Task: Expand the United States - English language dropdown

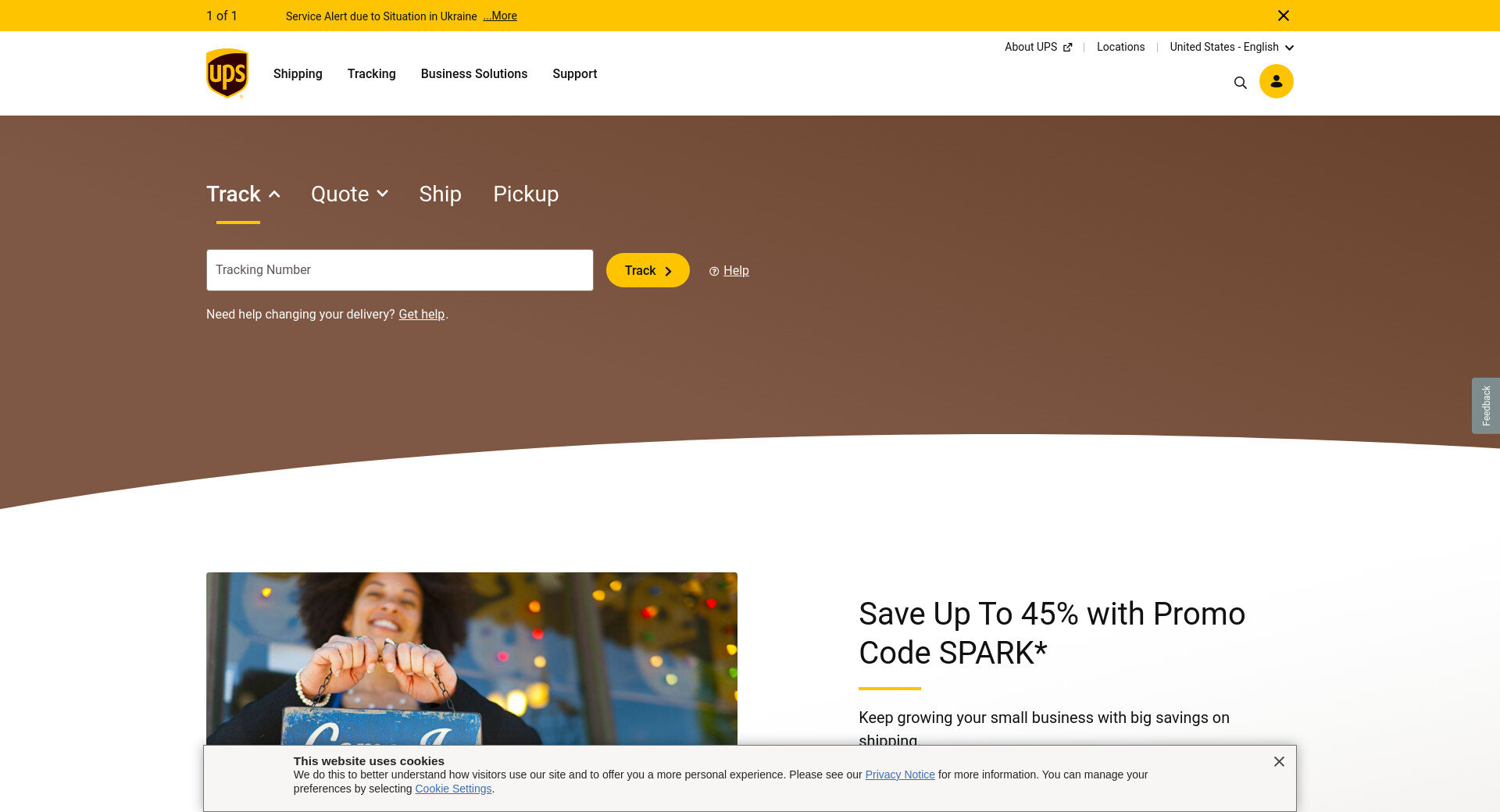Action: pyautogui.click(x=1231, y=47)
